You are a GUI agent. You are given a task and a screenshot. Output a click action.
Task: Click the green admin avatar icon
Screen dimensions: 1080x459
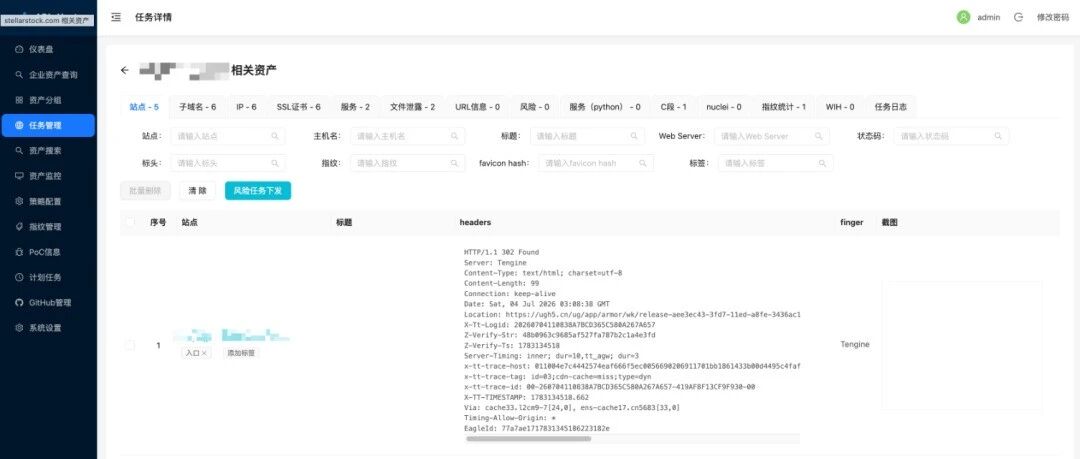963,17
